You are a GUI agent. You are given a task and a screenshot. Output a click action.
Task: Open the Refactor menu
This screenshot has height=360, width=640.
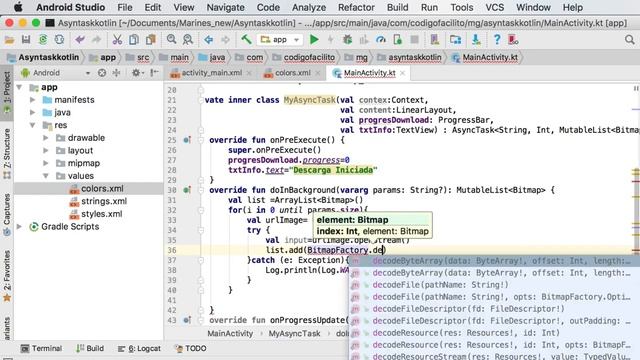coord(356,7)
